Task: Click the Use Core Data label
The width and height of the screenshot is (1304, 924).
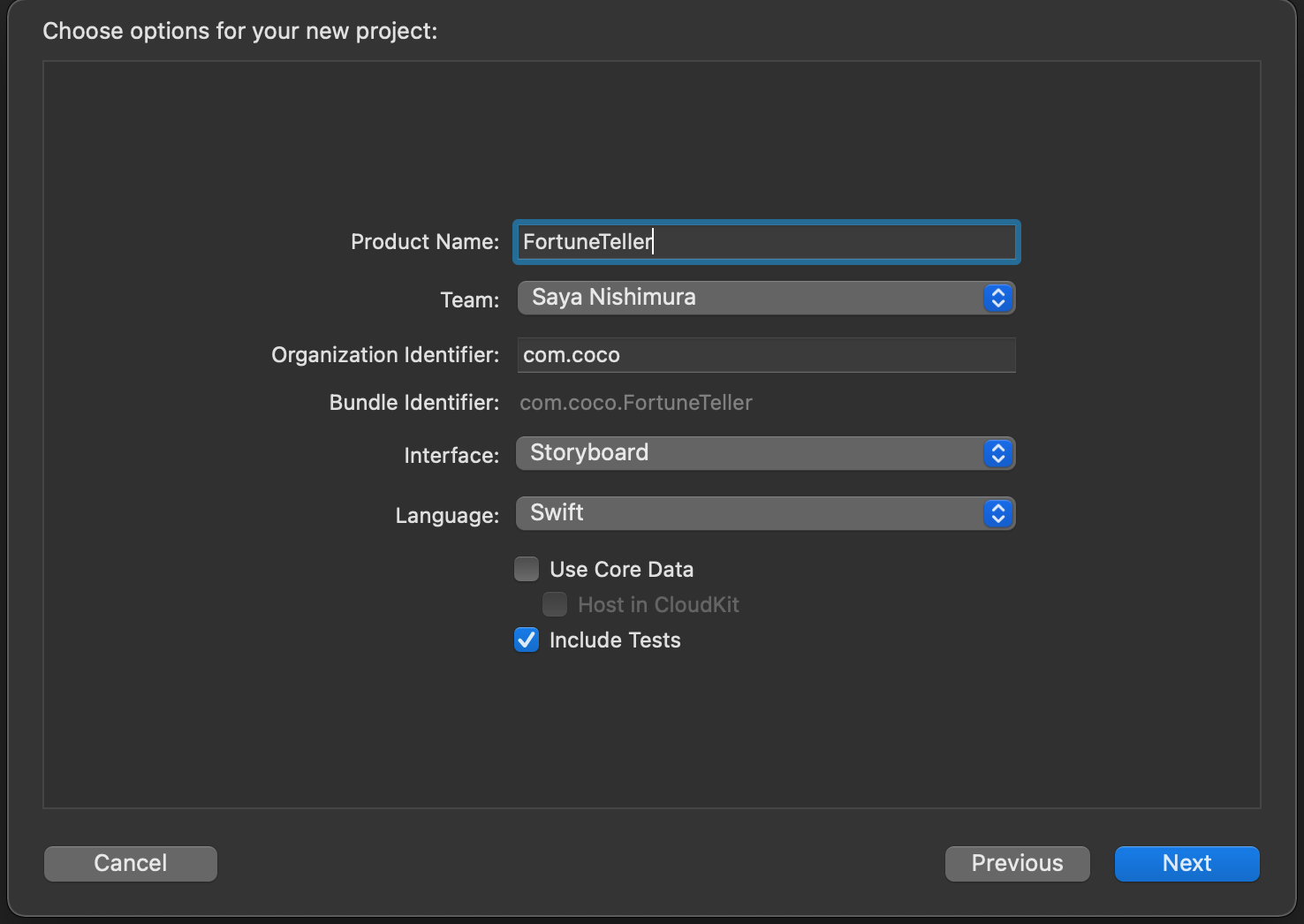Action: (x=621, y=570)
